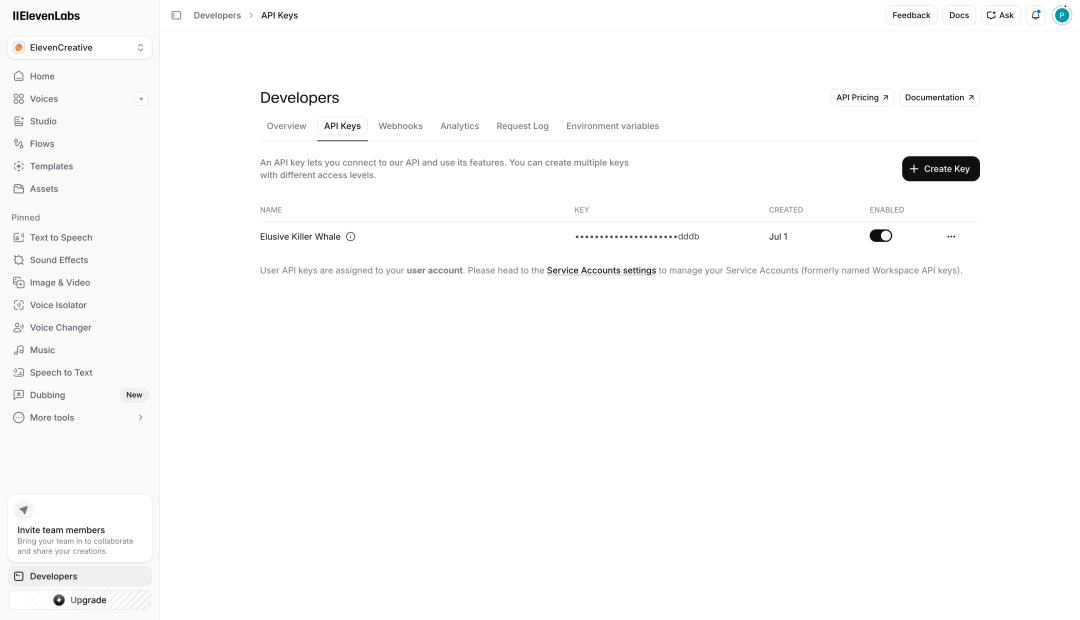Select the API Keys tab
The width and height of the screenshot is (1080, 620).
click(x=342, y=126)
